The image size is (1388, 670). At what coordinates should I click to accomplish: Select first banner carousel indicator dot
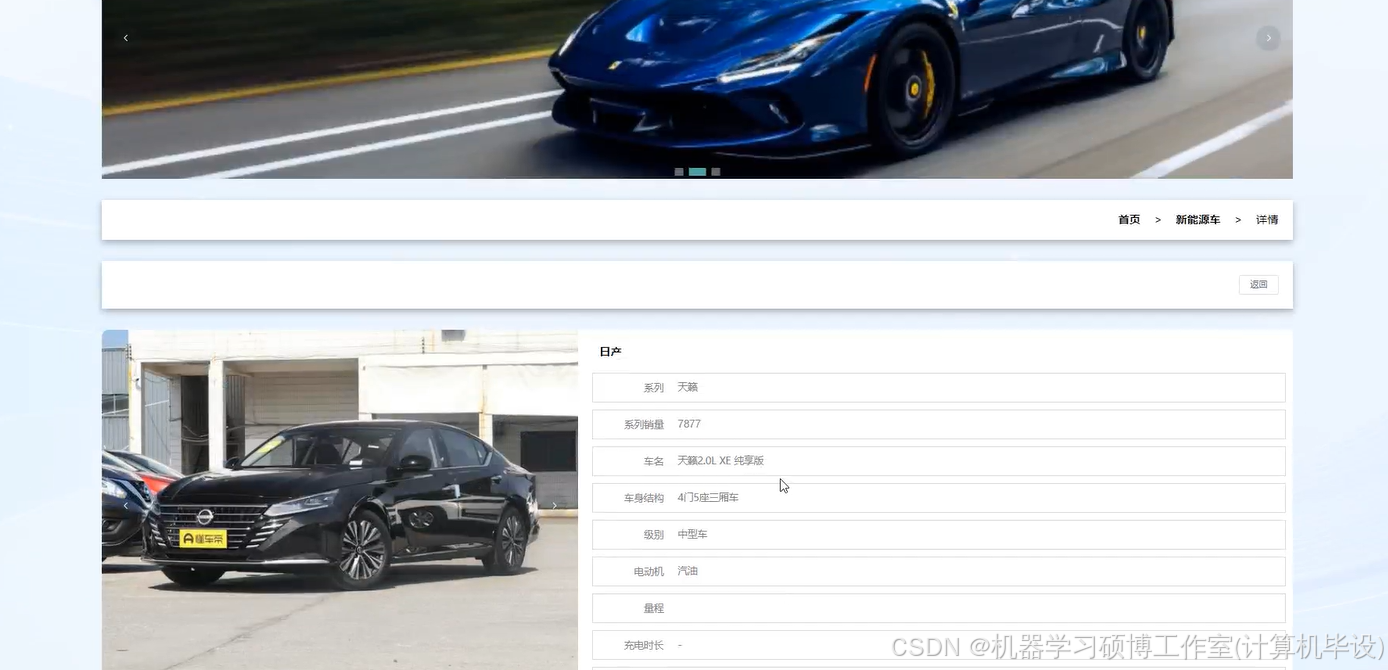(679, 172)
